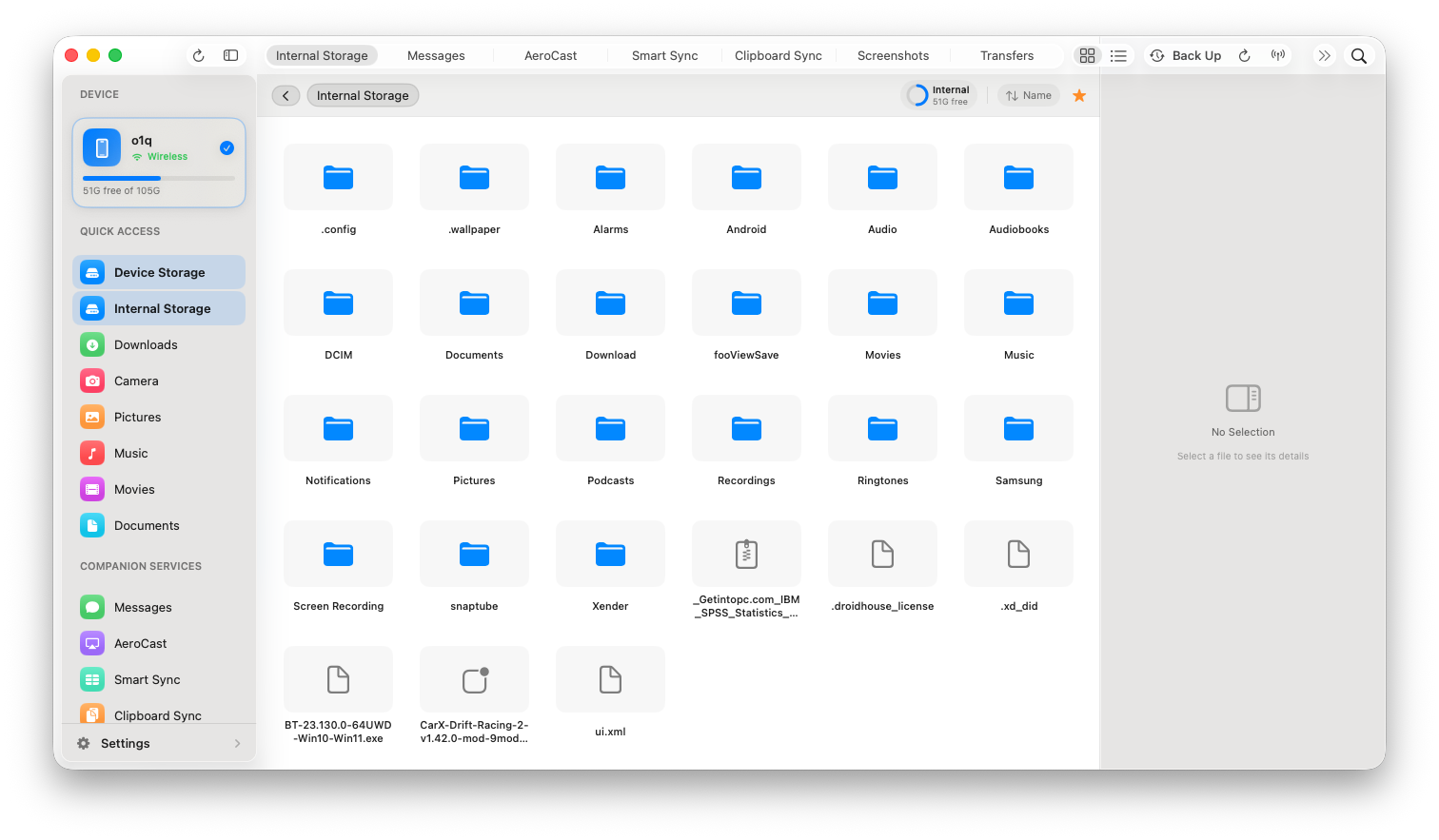Open the Screenshots tab
This screenshot has width=1439, height=840.
click(x=893, y=56)
